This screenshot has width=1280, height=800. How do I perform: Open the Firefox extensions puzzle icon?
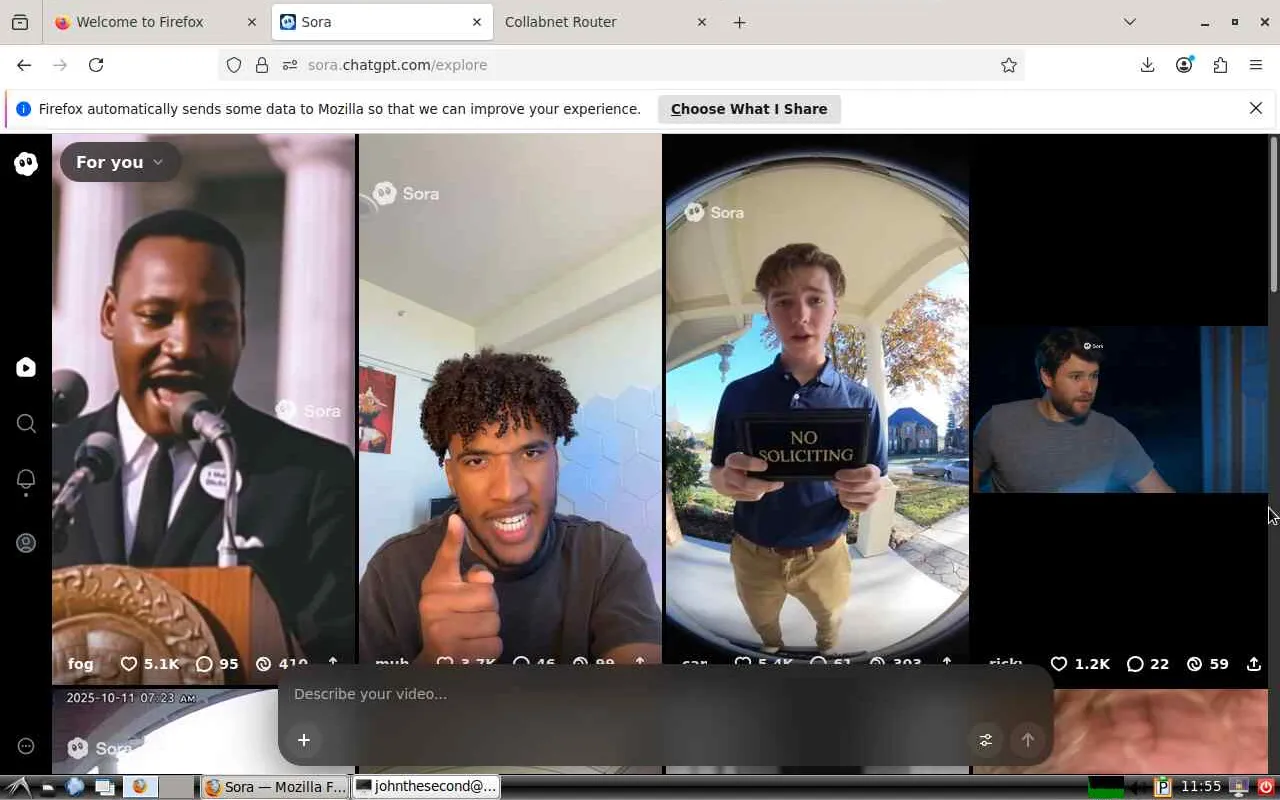[1220, 65]
